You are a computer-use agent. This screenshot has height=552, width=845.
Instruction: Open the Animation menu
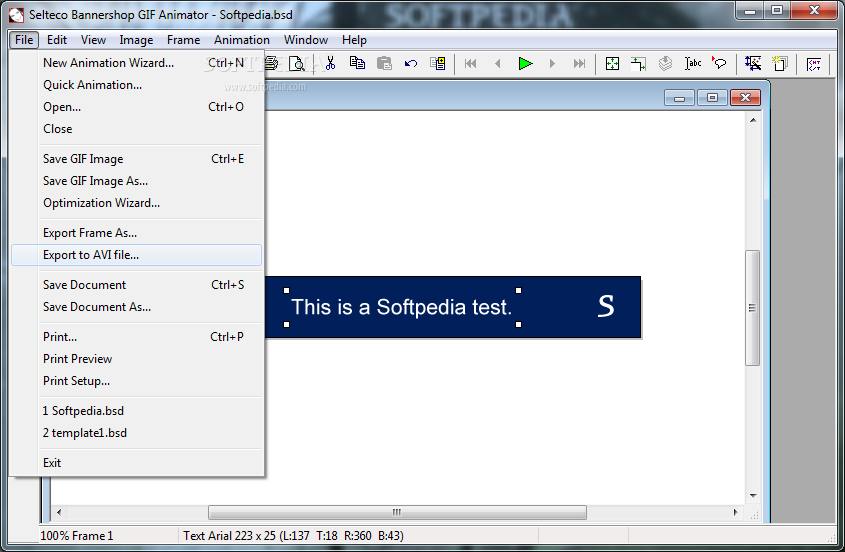(x=241, y=40)
